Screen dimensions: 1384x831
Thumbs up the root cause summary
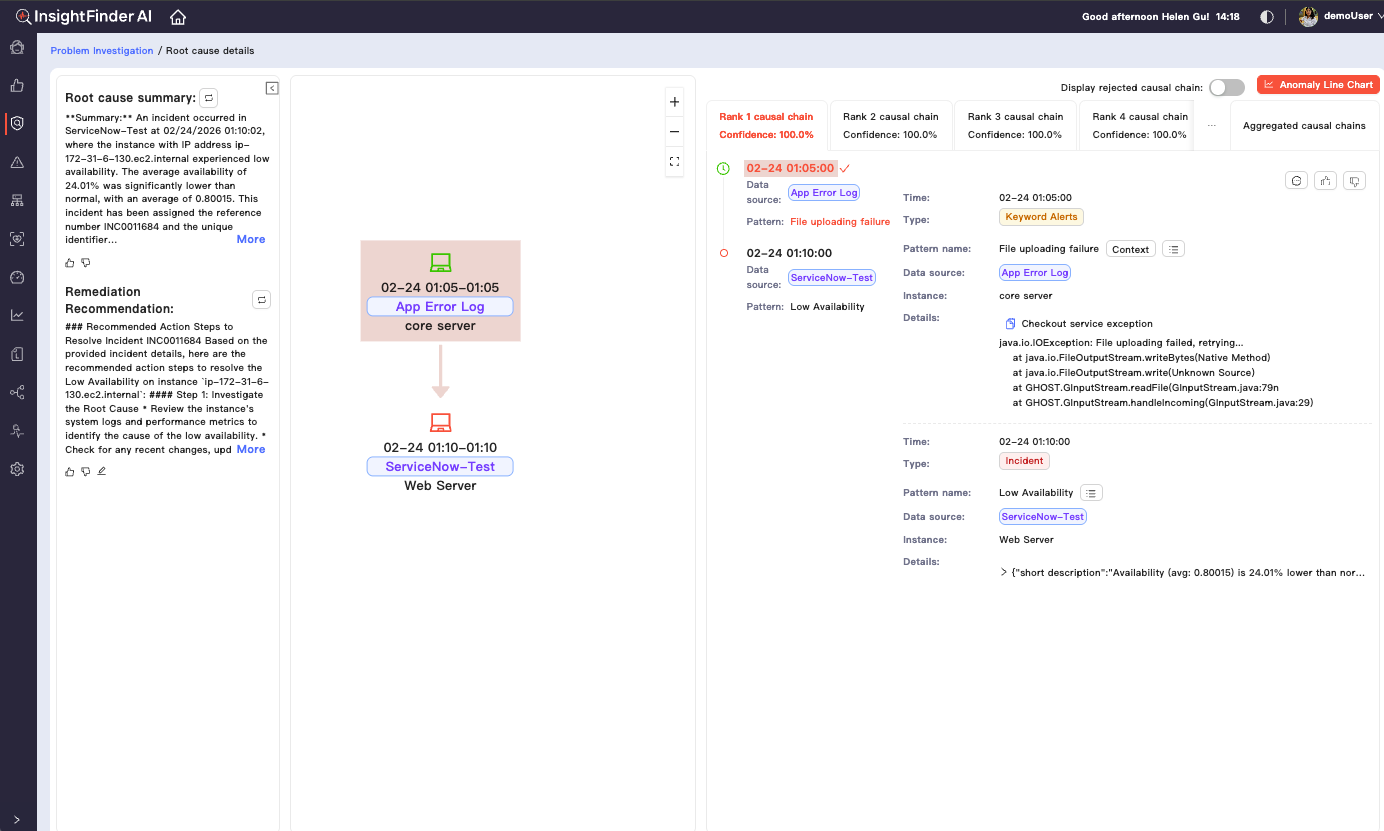(70, 263)
